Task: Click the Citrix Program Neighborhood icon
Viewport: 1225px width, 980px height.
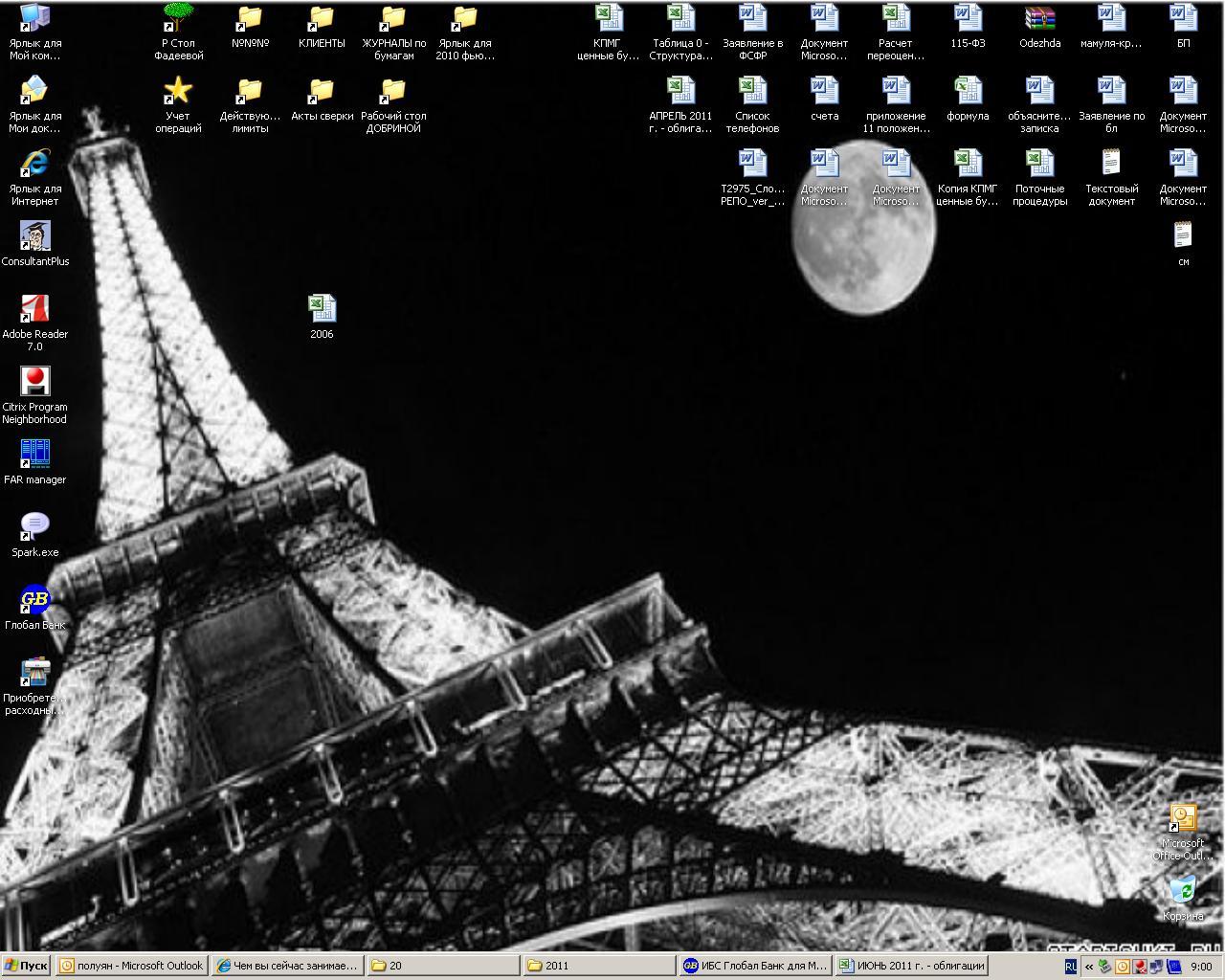Action: 34,382
